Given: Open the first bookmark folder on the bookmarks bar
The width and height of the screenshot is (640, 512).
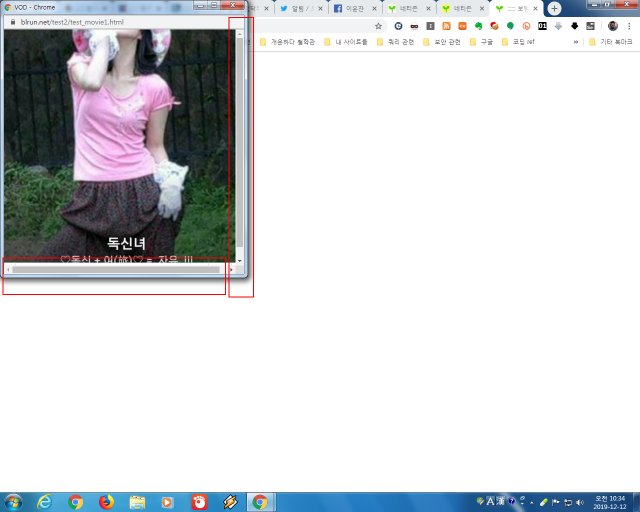Looking at the screenshot, I should [x=287, y=42].
